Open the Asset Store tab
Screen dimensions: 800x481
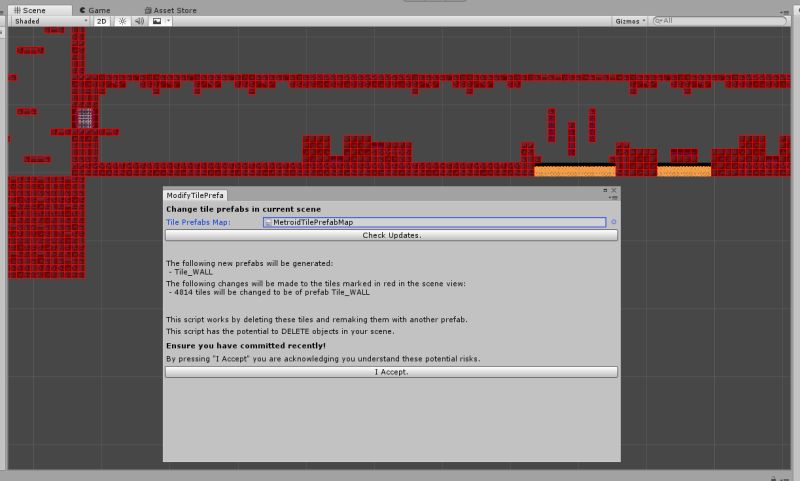[170, 10]
